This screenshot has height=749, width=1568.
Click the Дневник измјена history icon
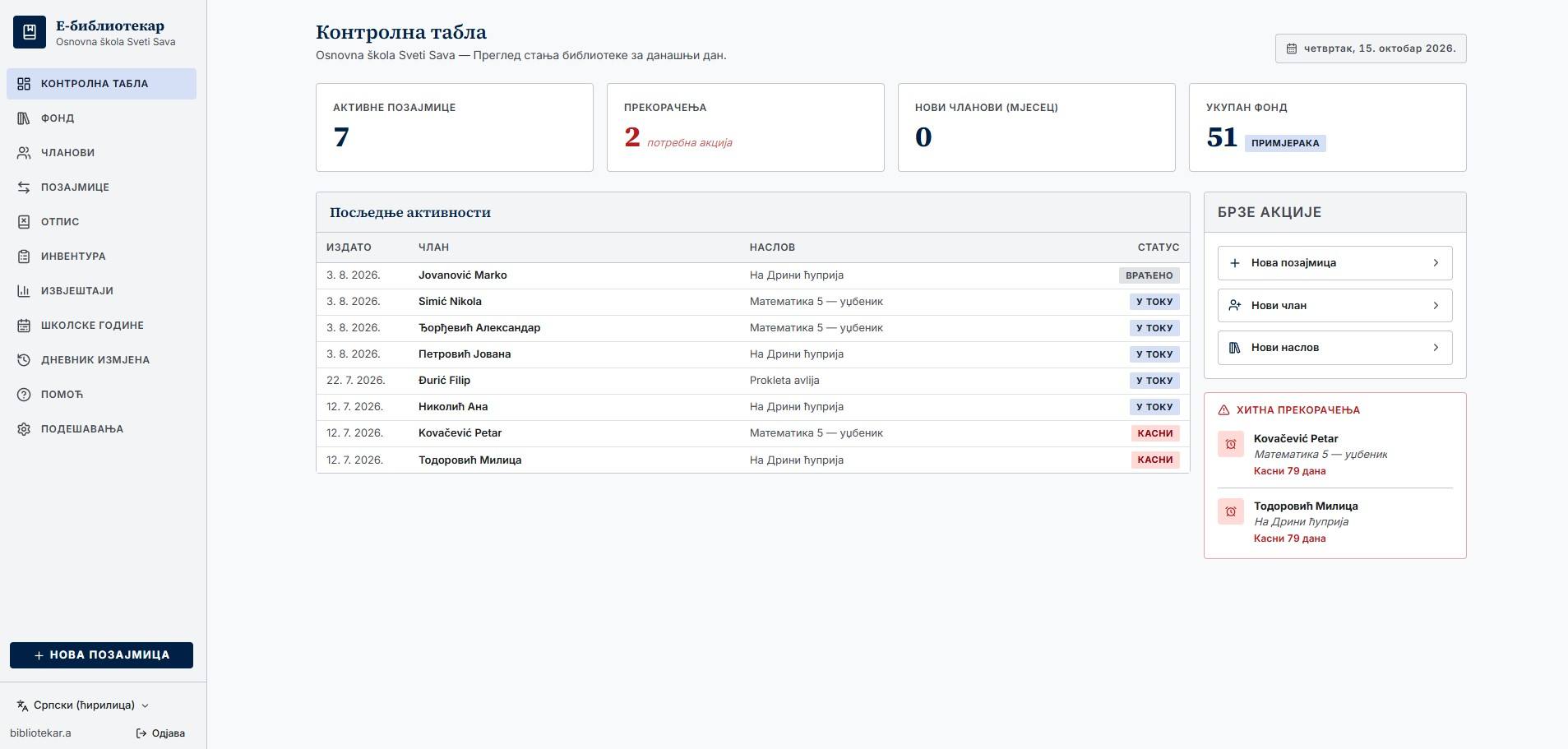[24, 360]
